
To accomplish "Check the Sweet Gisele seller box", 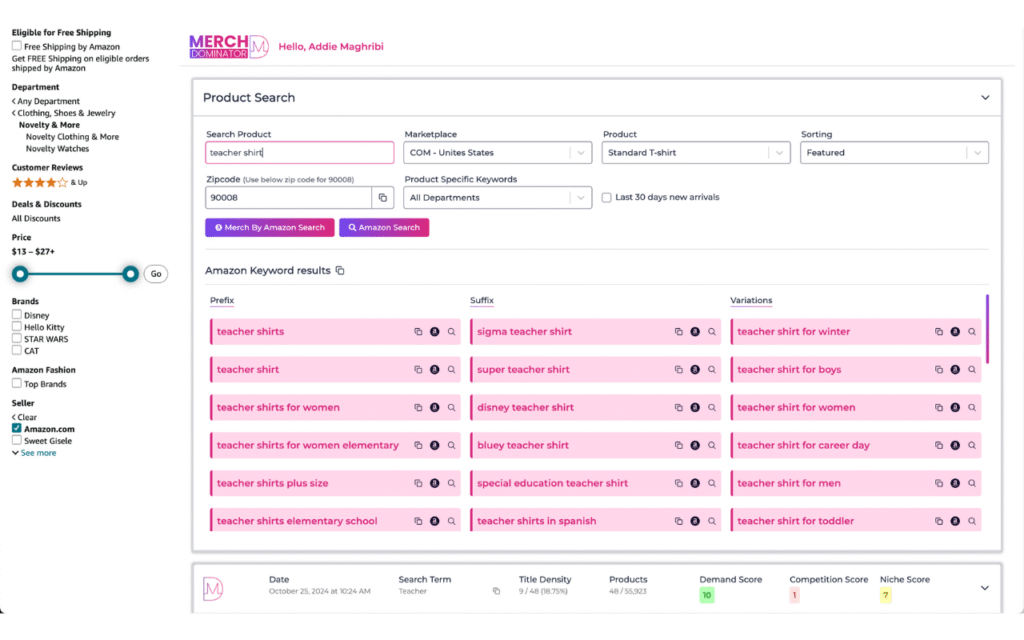I will tap(16, 440).
